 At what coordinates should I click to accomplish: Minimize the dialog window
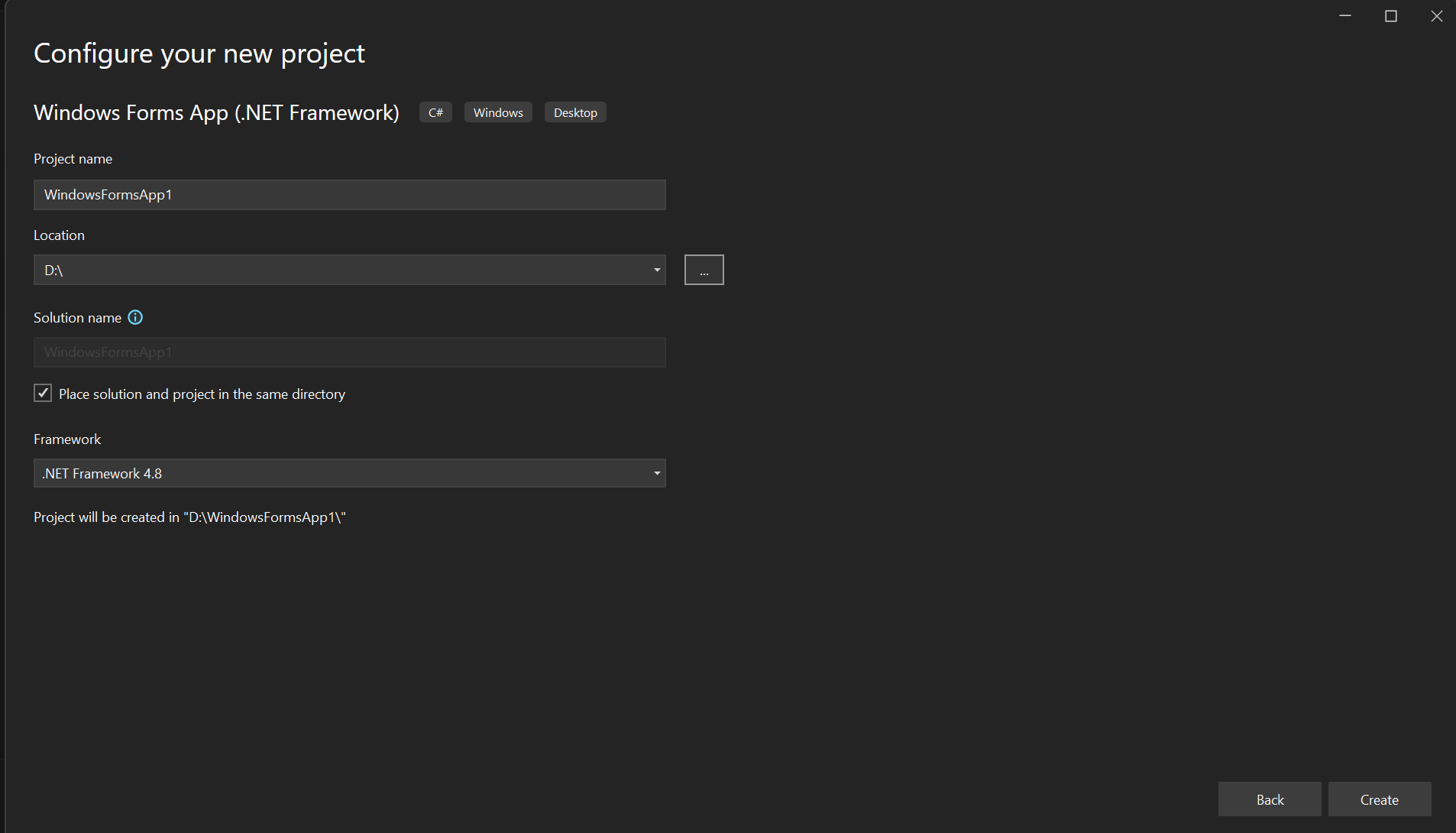click(1345, 16)
